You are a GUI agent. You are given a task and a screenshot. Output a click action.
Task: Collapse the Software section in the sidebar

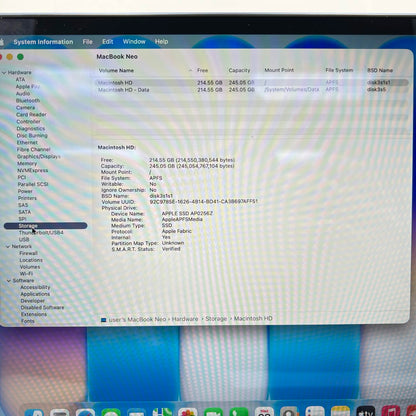point(9,281)
